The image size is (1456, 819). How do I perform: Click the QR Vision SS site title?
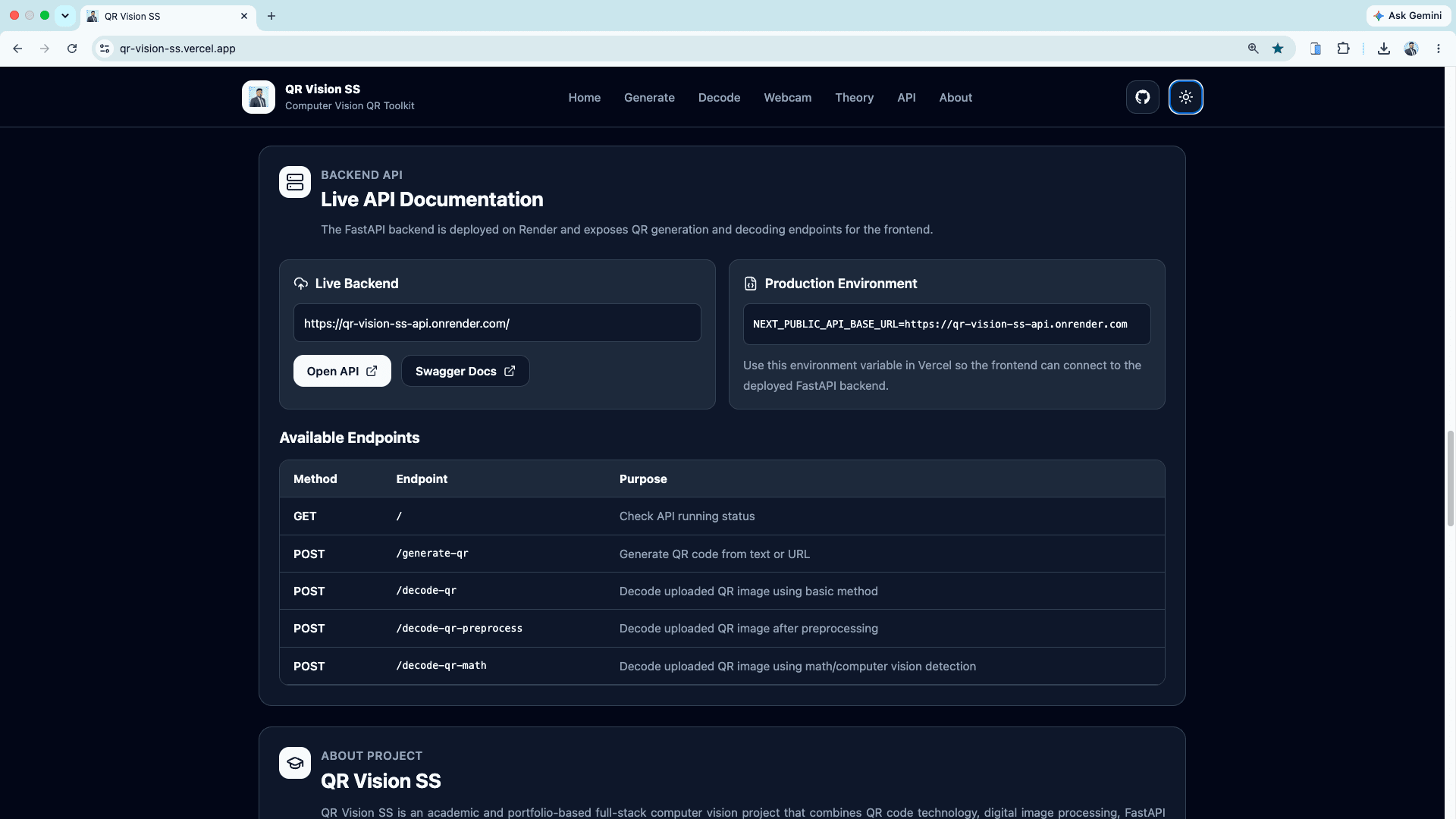[322, 89]
